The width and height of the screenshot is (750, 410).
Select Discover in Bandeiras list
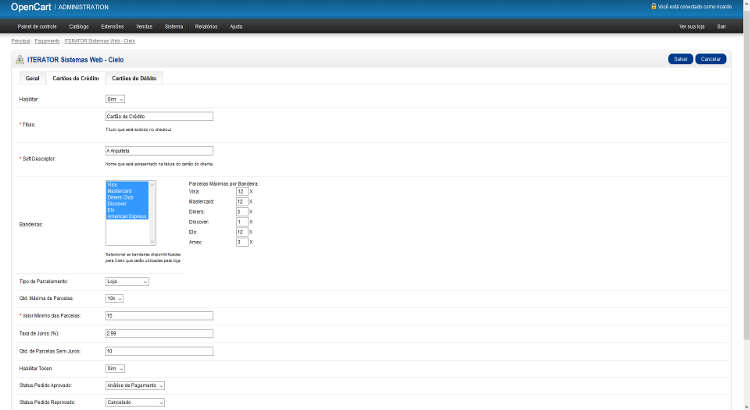pos(127,203)
